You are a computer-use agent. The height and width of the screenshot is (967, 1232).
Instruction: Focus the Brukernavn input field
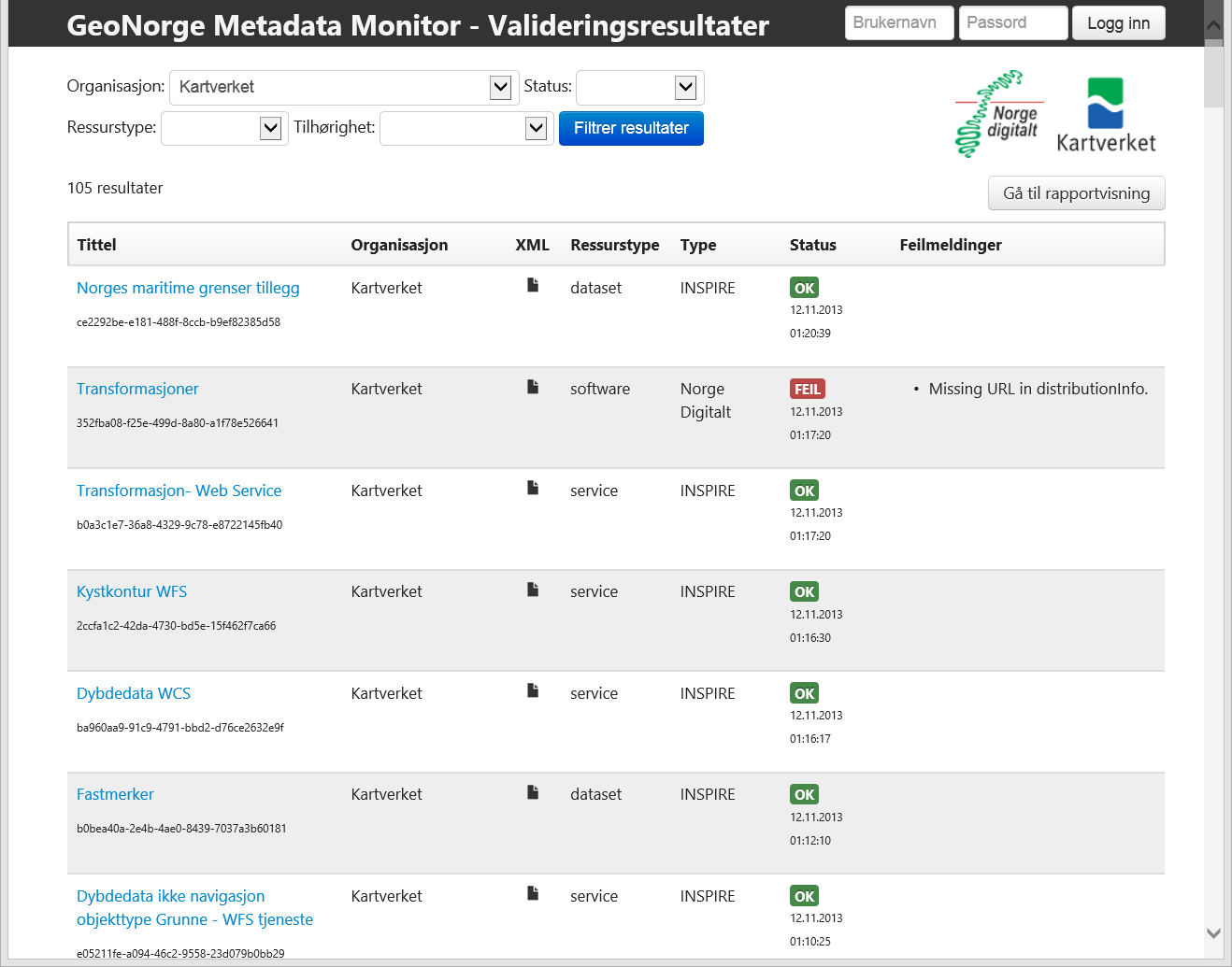[x=899, y=23]
